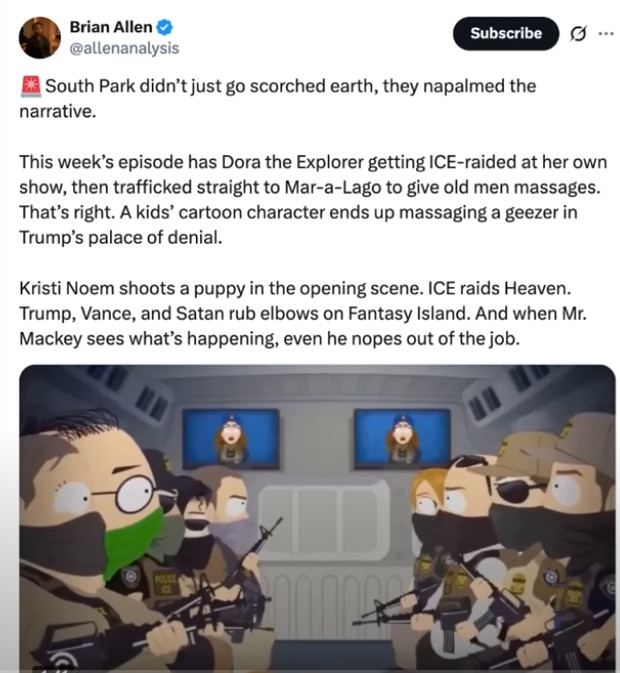Image resolution: width=620 pixels, height=673 pixels.
Task: Subscribe to Brian Allen
Action: (x=506, y=33)
